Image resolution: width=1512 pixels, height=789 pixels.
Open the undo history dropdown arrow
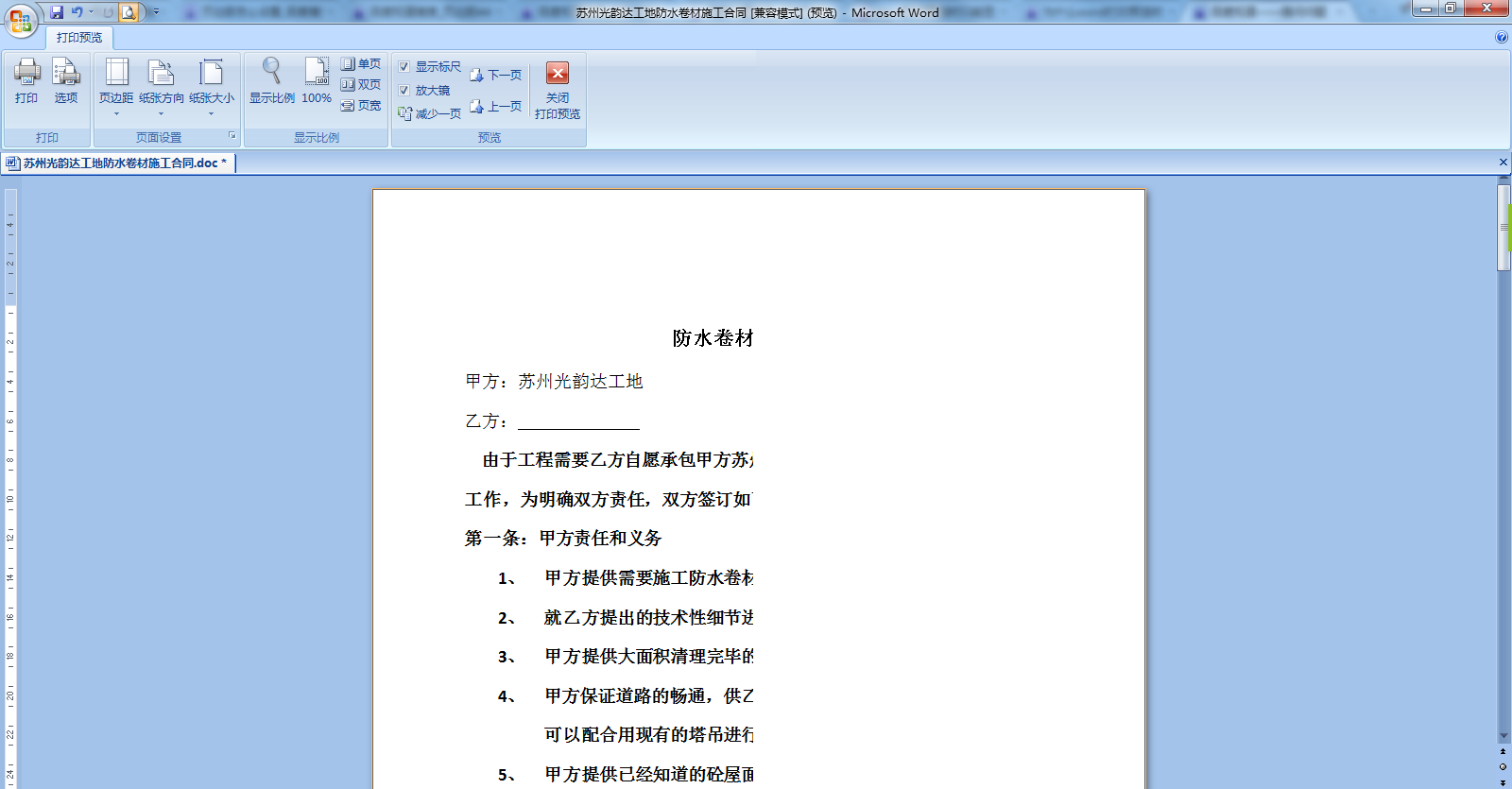(x=92, y=12)
